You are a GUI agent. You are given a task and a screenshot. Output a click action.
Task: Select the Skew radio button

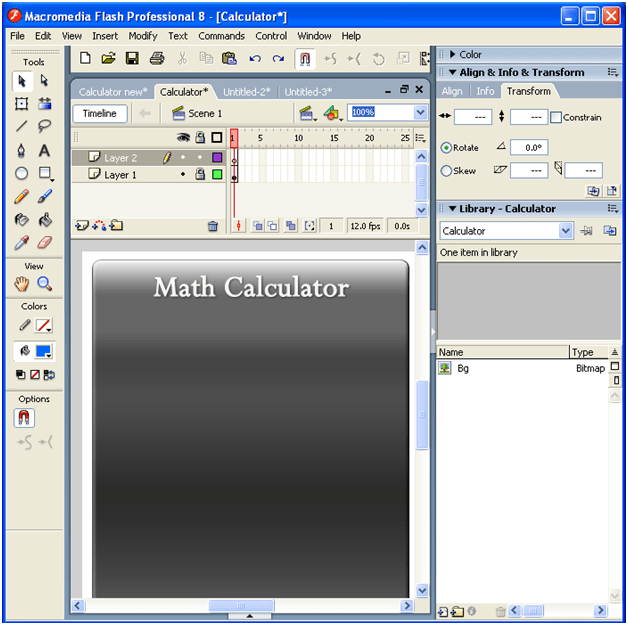(x=447, y=171)
